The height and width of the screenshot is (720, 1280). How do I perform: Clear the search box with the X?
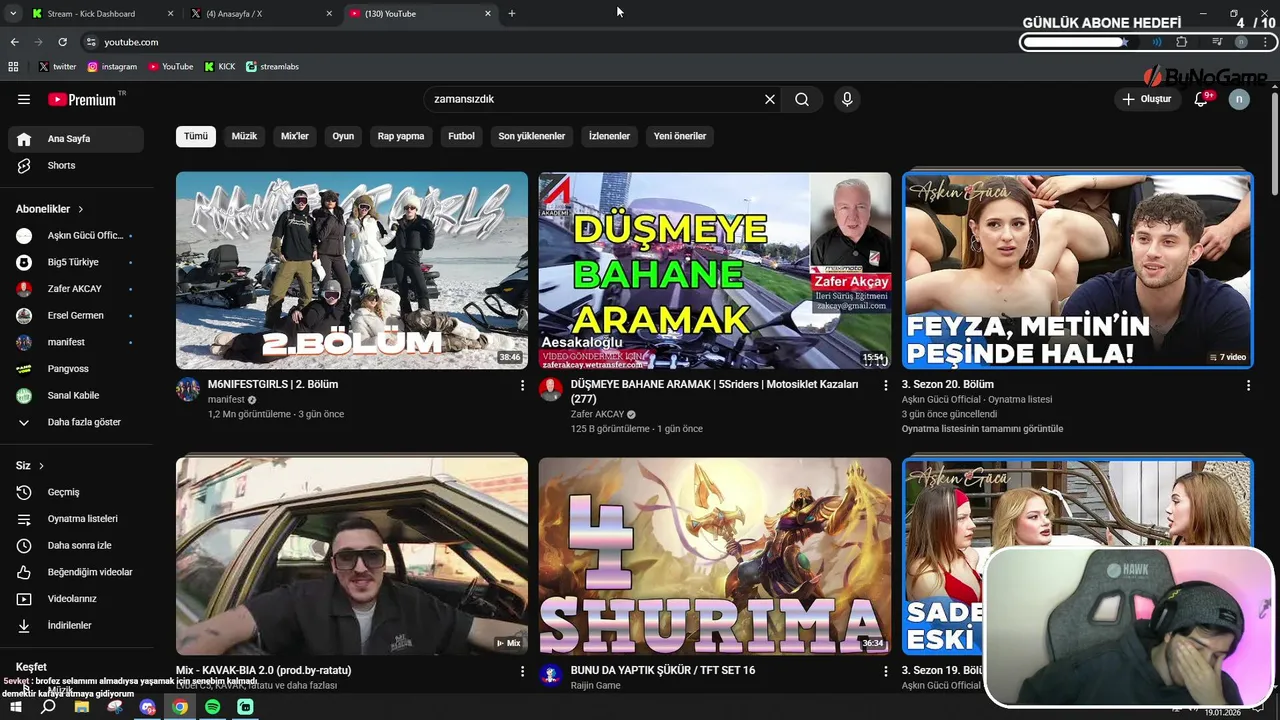point(770,99)
